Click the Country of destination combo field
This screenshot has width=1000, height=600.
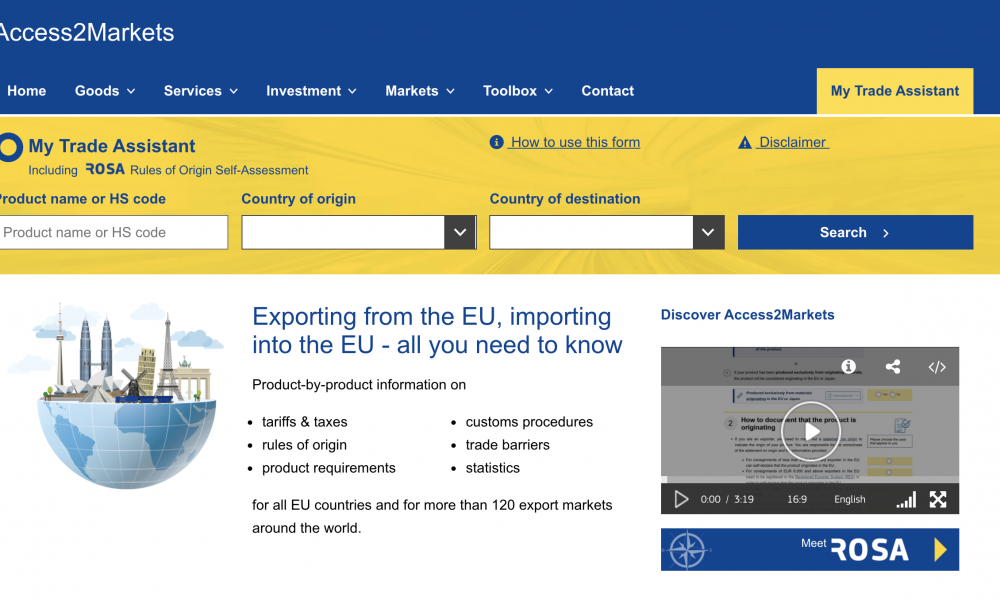point(607,232)
